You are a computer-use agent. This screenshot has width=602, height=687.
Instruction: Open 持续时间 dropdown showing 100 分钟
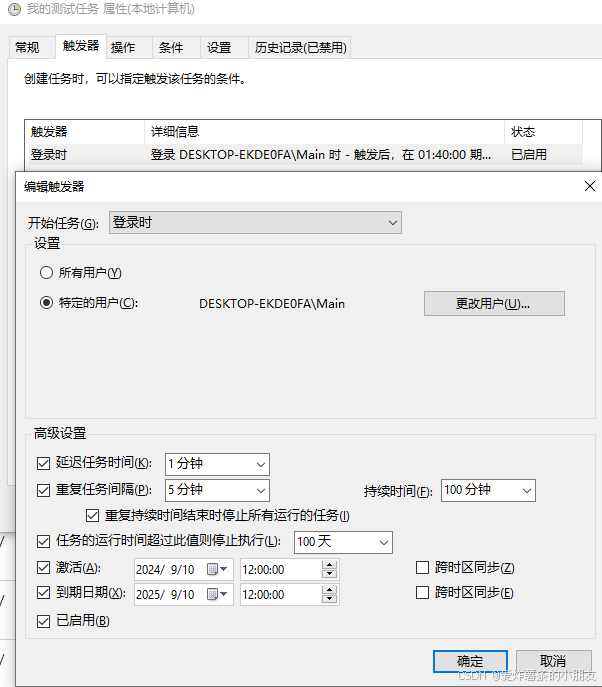(x=488, y=490)
